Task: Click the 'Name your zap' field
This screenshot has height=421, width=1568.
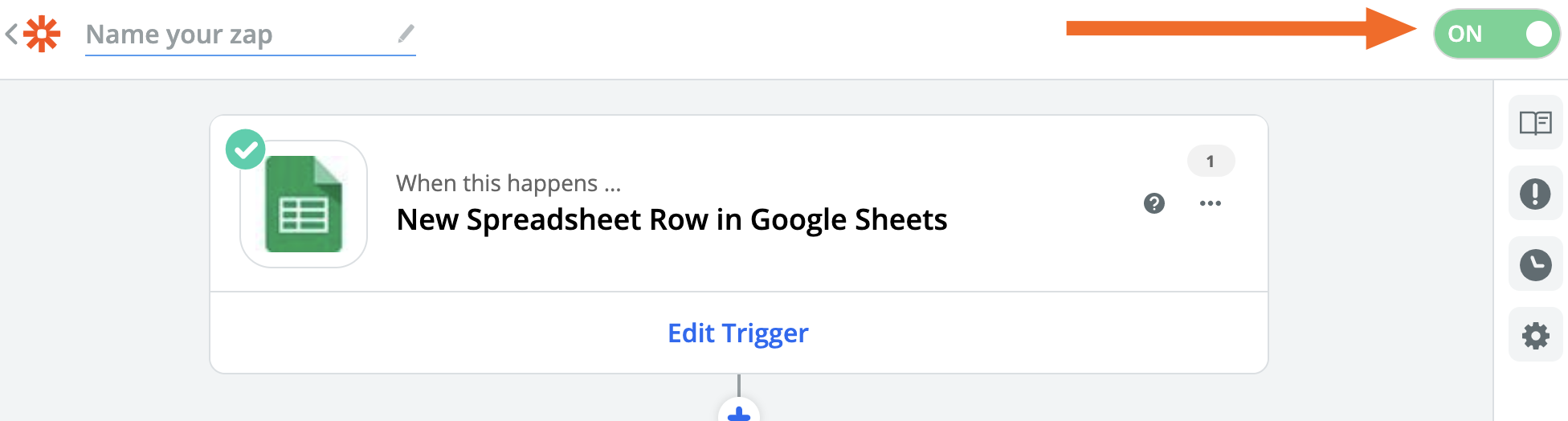Action: click(x=233, y=35)
